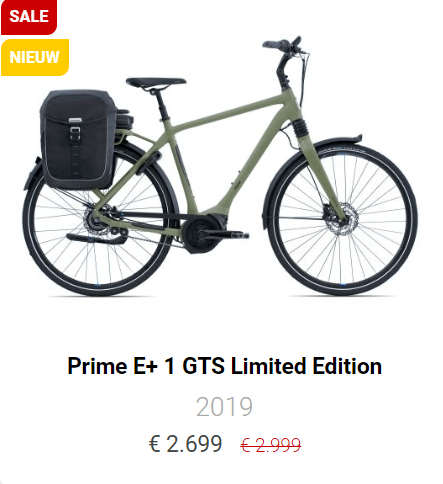Viewport: 443px width, 484px height.
Task: Click the green e-bike product image
Action: pyautogui.click(x=220, y=167)
